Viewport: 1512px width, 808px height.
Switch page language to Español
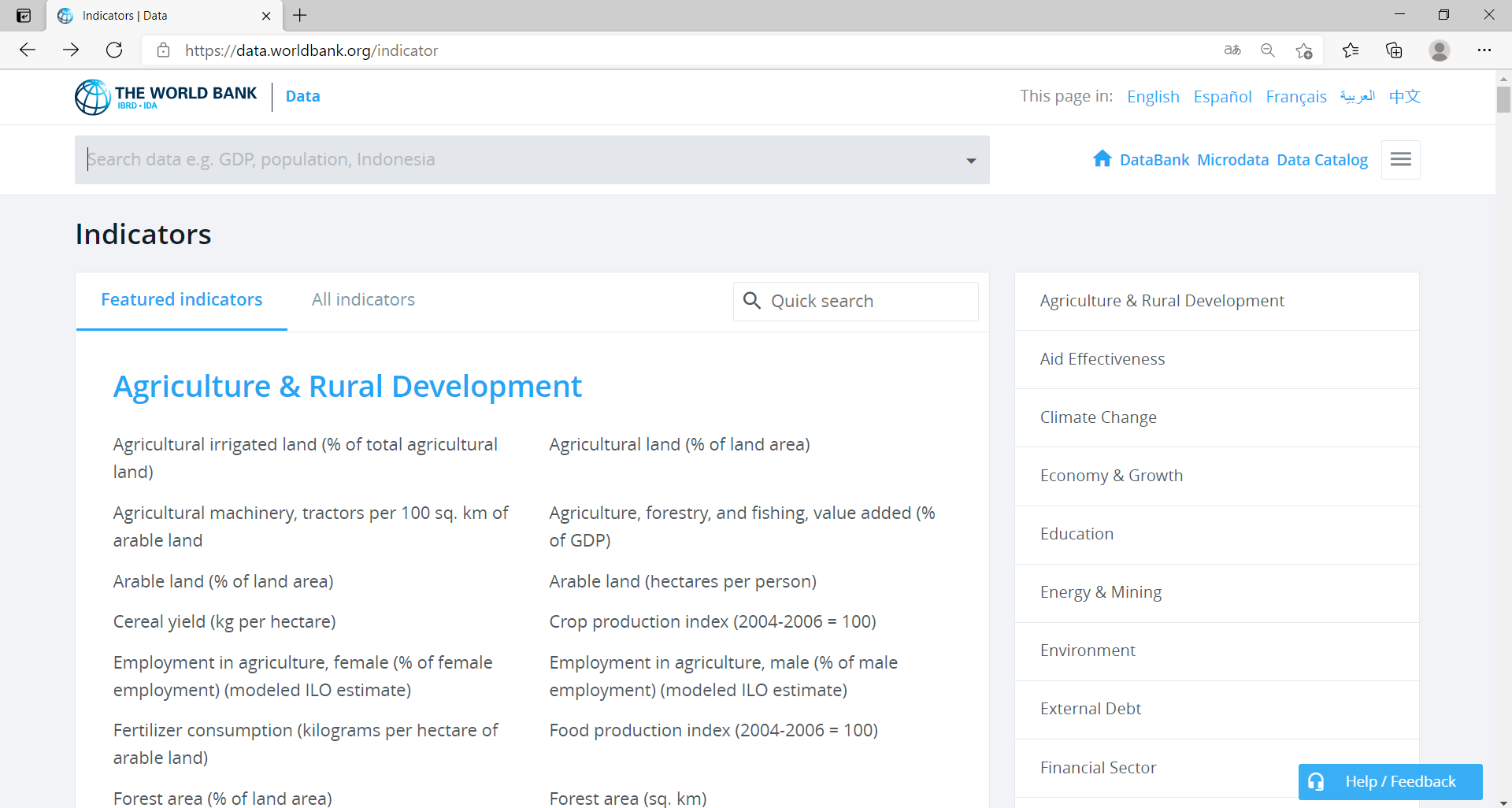(x=1222, y=97)
